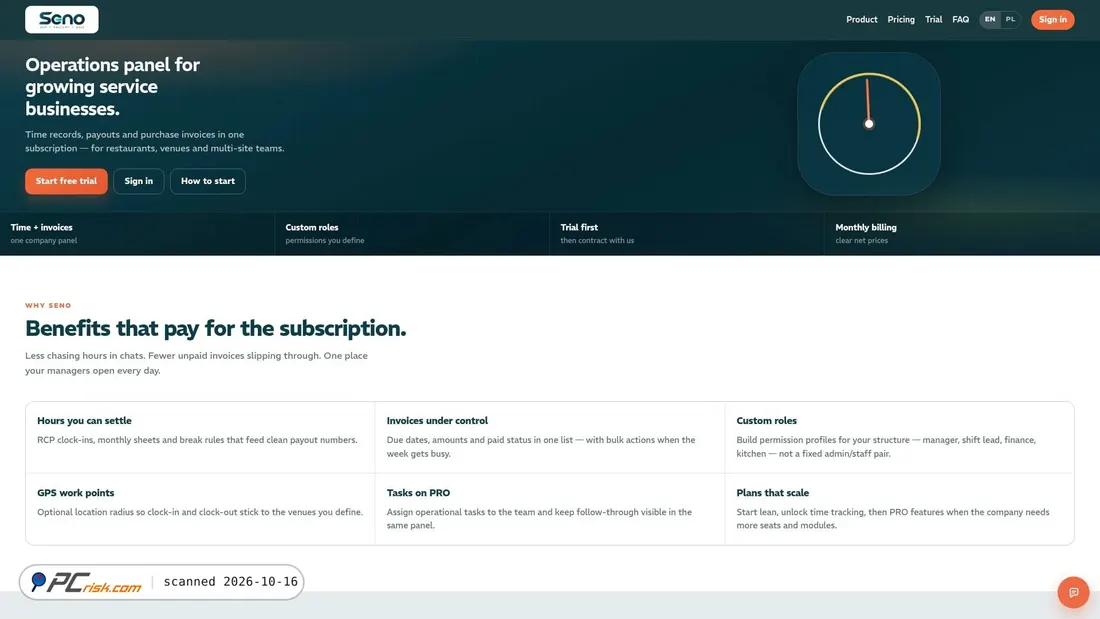This screenshot has height=619, width=1100.
Task: Open the FAQ nav link
Action: [960, 20]
